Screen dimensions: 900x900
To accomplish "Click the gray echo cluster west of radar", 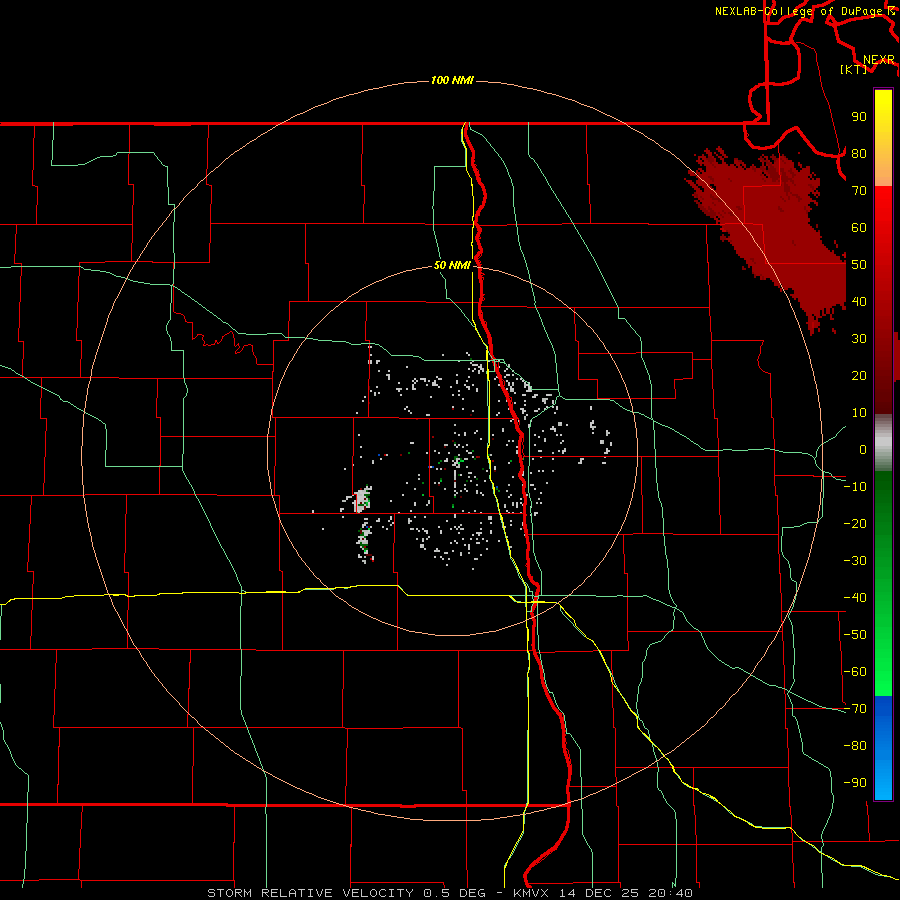I will point(362,499).
